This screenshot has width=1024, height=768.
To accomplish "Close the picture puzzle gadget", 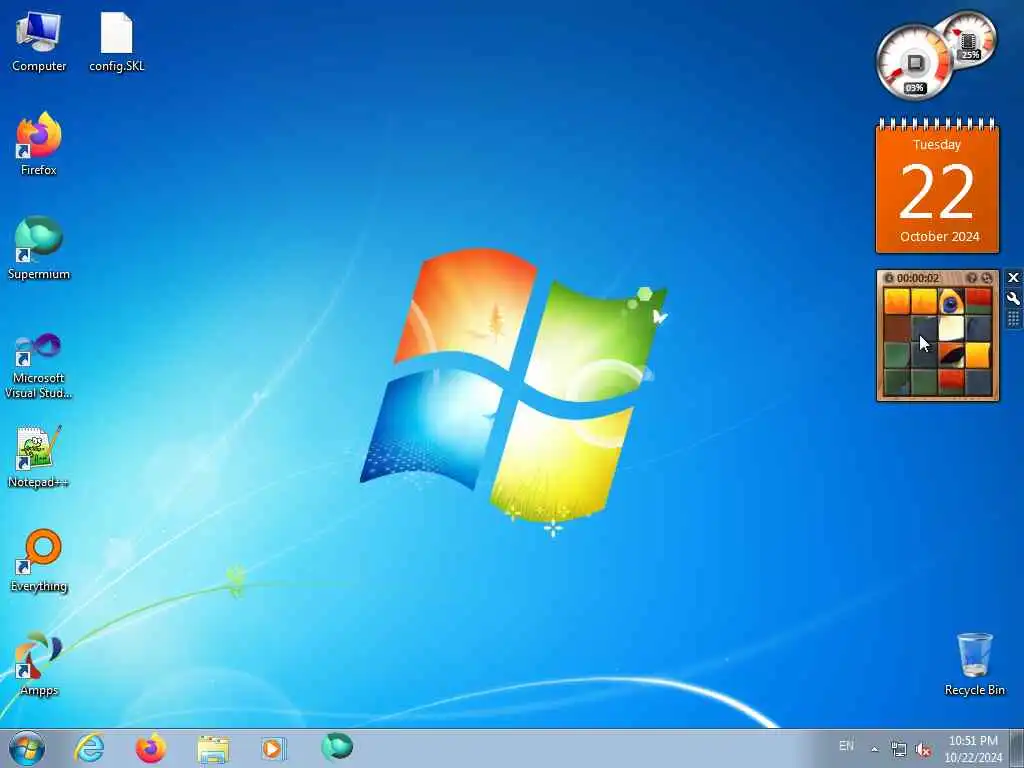I will click(1014, 278).
